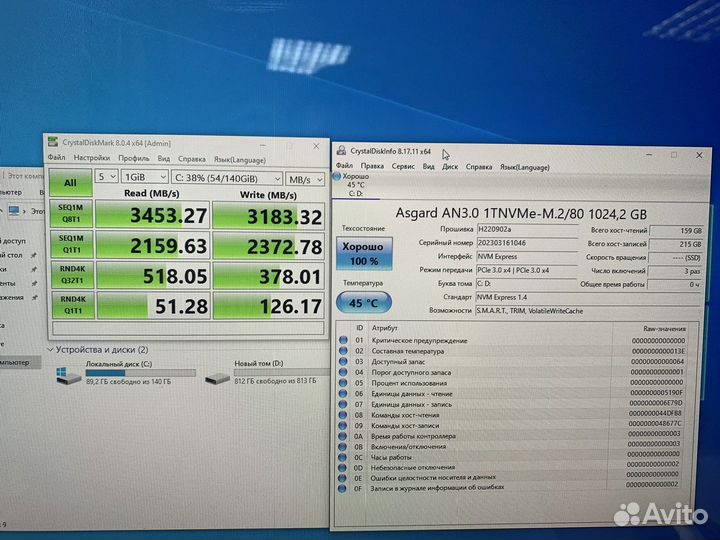
Task: Click the Возможности field S.M.A.R.T., TRIM, VolatileWriteCache
Action: (x=587, y=311)
